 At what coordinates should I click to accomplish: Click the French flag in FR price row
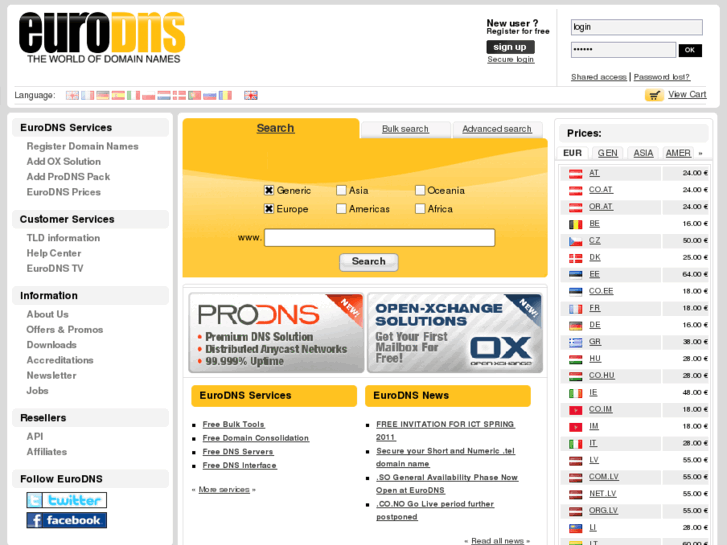[575, 308]
